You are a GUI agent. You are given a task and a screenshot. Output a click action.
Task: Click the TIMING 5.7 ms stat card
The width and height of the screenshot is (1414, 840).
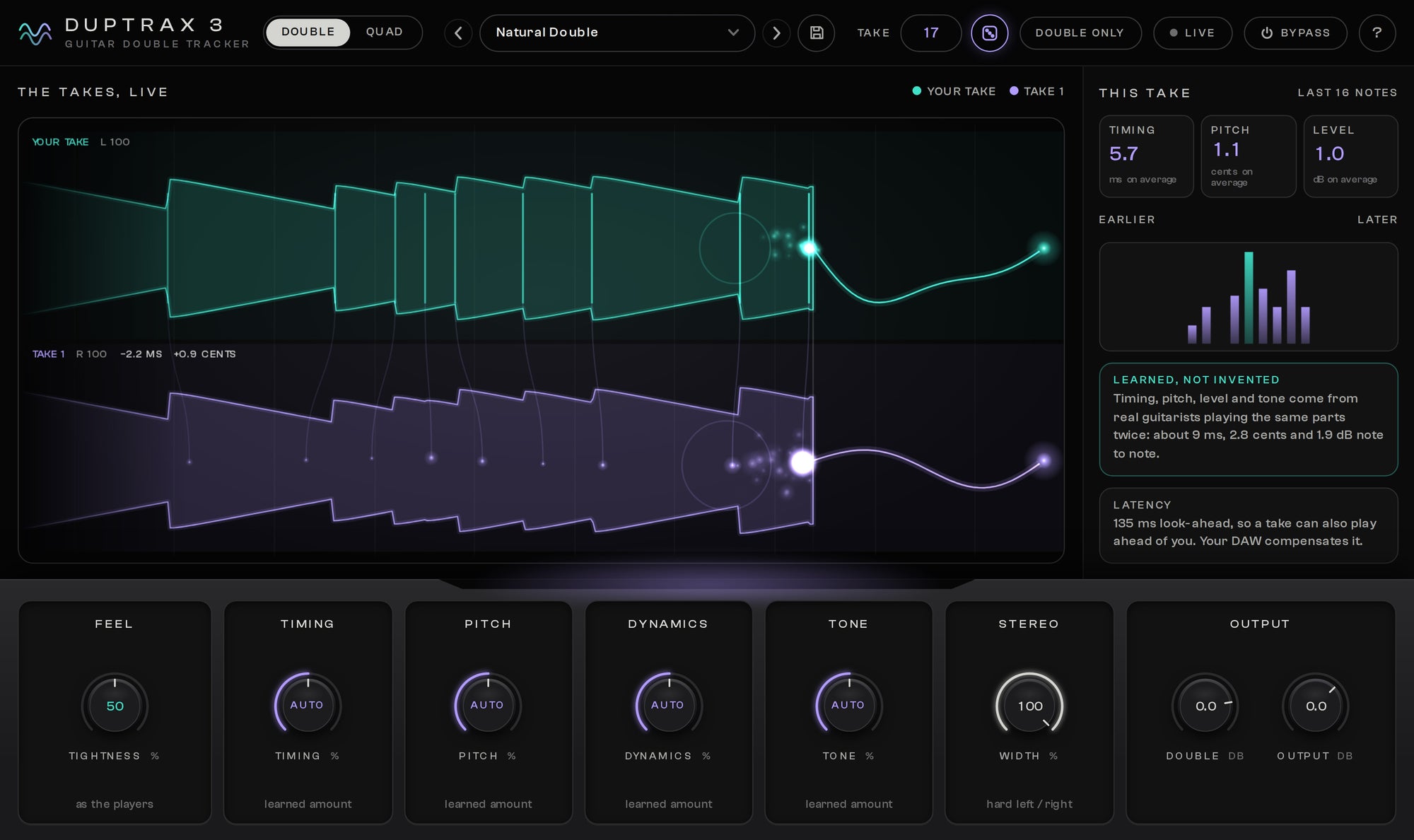click(x=1146, y=156)
